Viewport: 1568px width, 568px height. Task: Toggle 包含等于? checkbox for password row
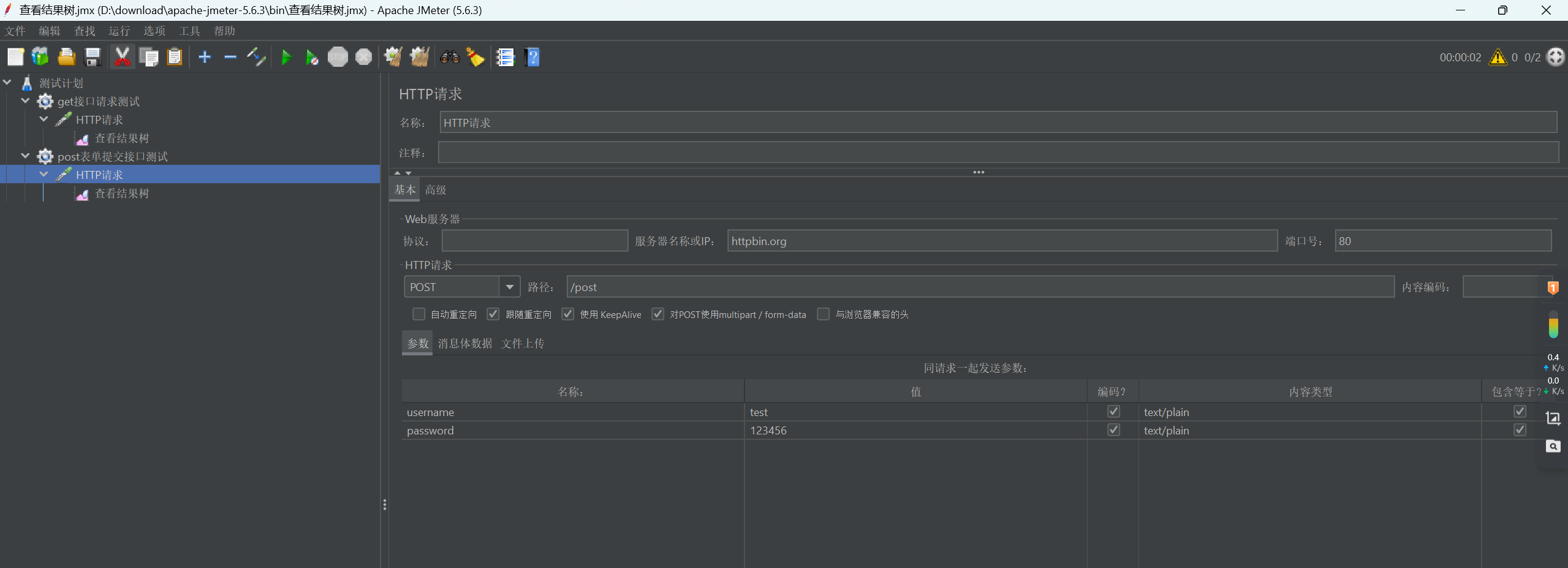click(x=1520, y=430)
